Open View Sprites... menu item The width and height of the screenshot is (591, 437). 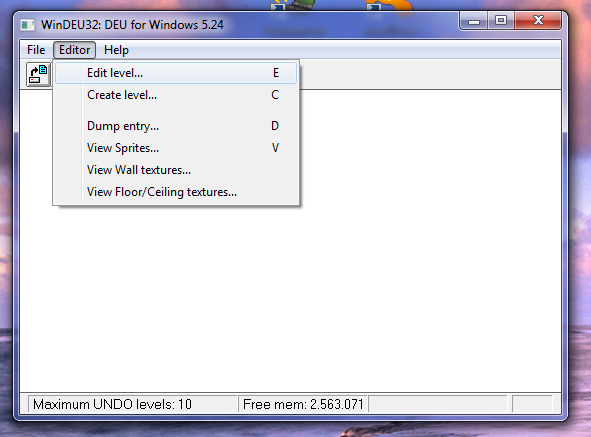point(176,147)
